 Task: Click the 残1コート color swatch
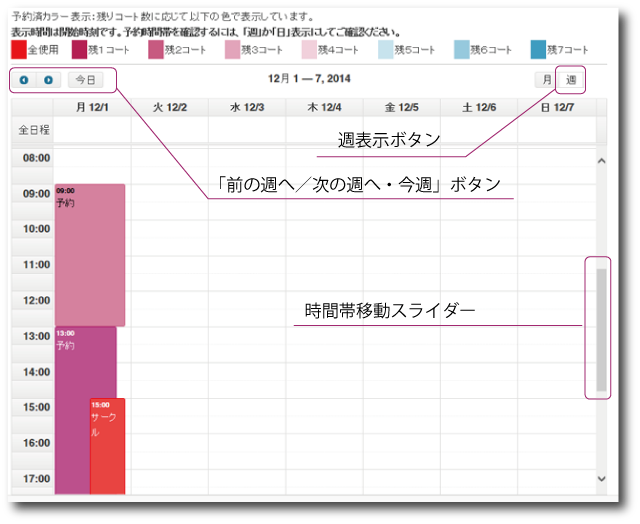click(79, 50)
